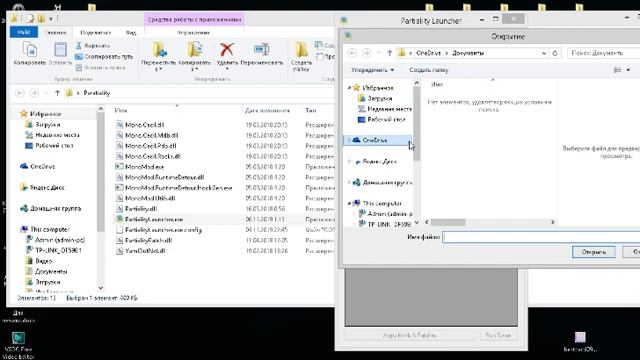Select This computer in Explorer sidebar
This screenshot has height=360, width=640.
pos(45,229)
